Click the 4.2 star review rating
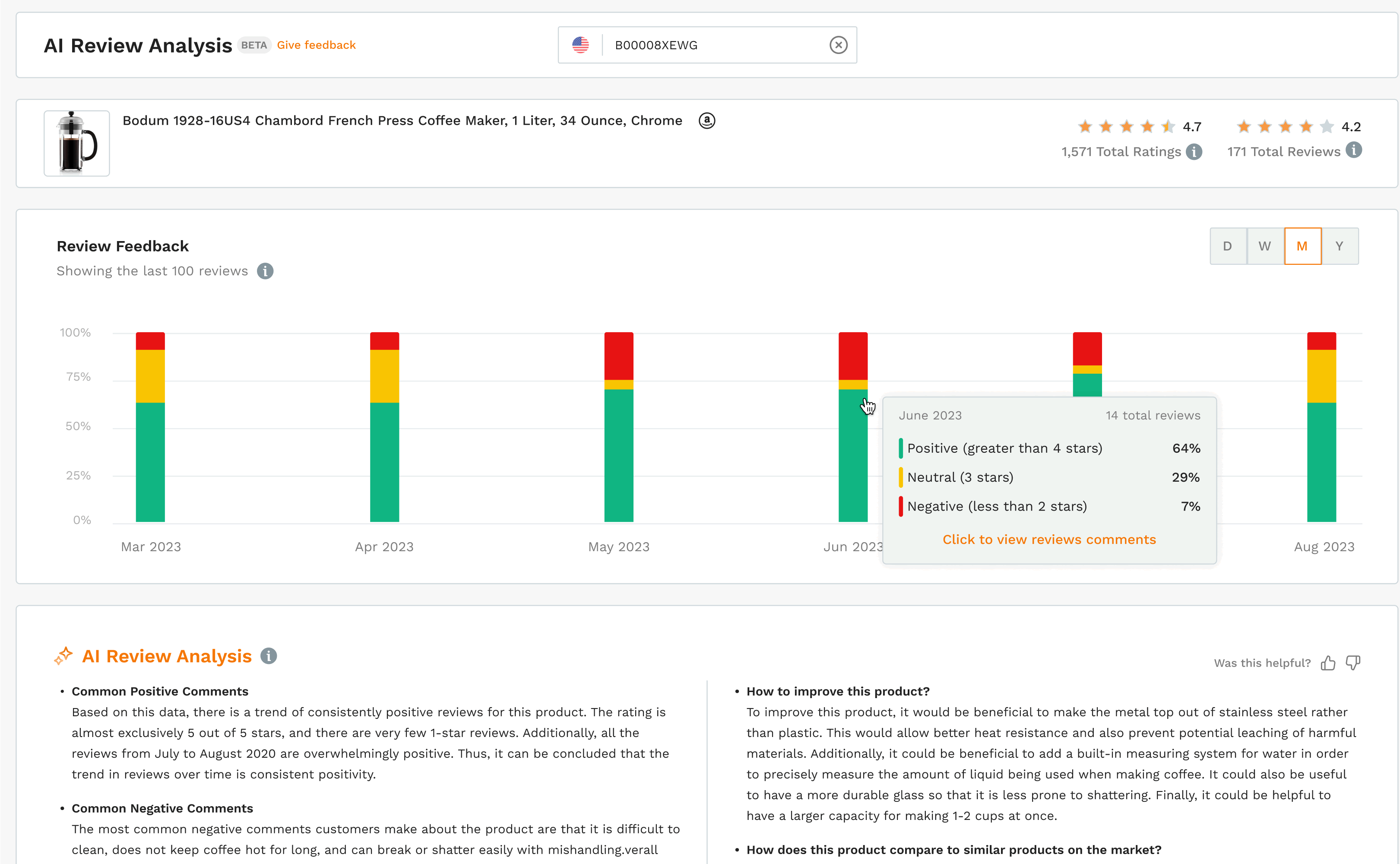Image resolution: width=1400 pixels, height=864 pixels. pos(1351,126)
